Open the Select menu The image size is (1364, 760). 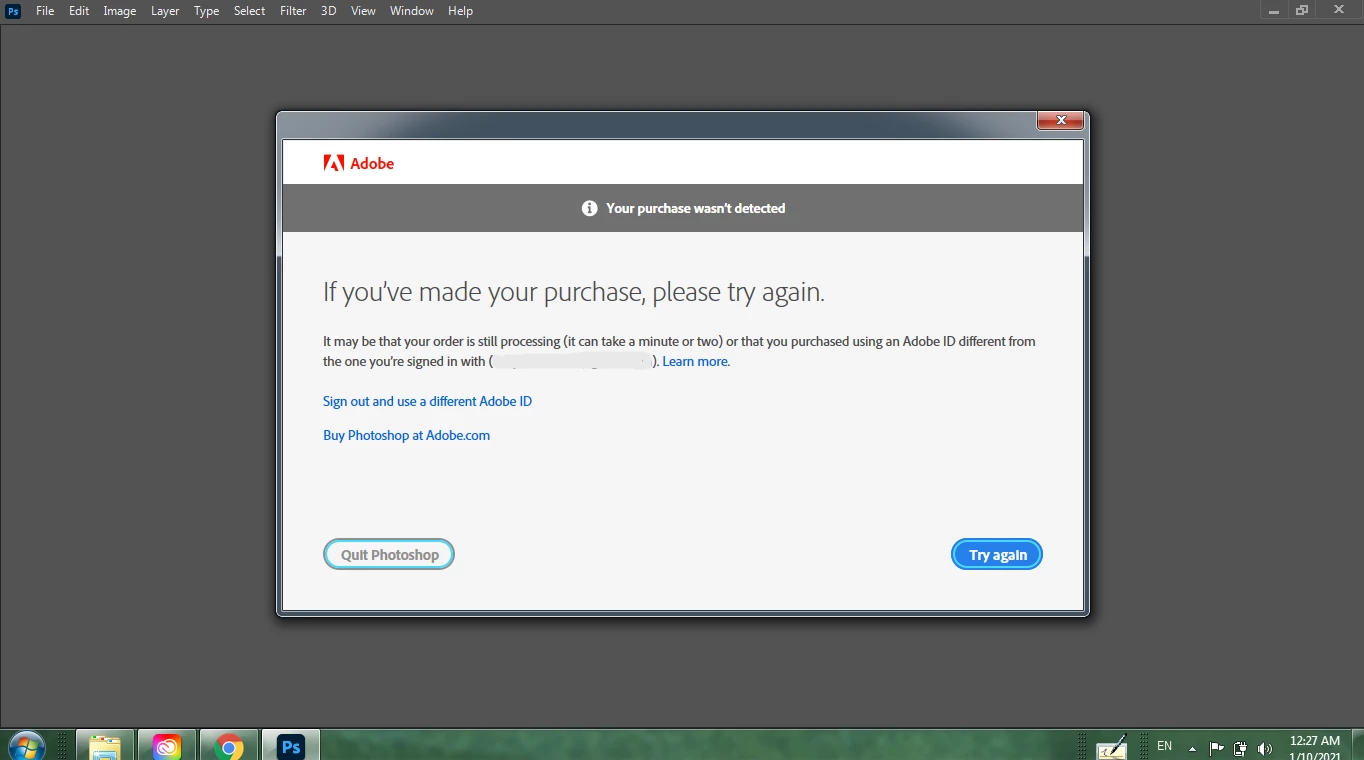[x=250, y=11]
